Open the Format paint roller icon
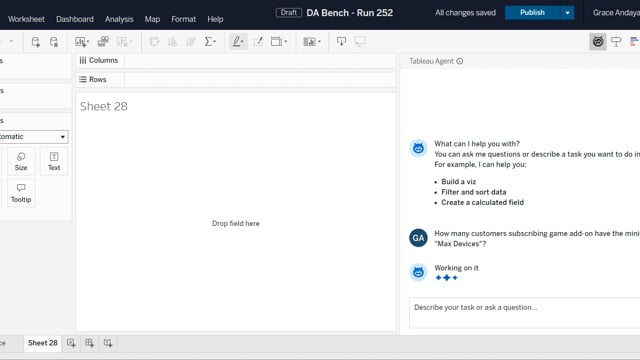The width and height of the screenshot is (640, 360). (616, 42)
